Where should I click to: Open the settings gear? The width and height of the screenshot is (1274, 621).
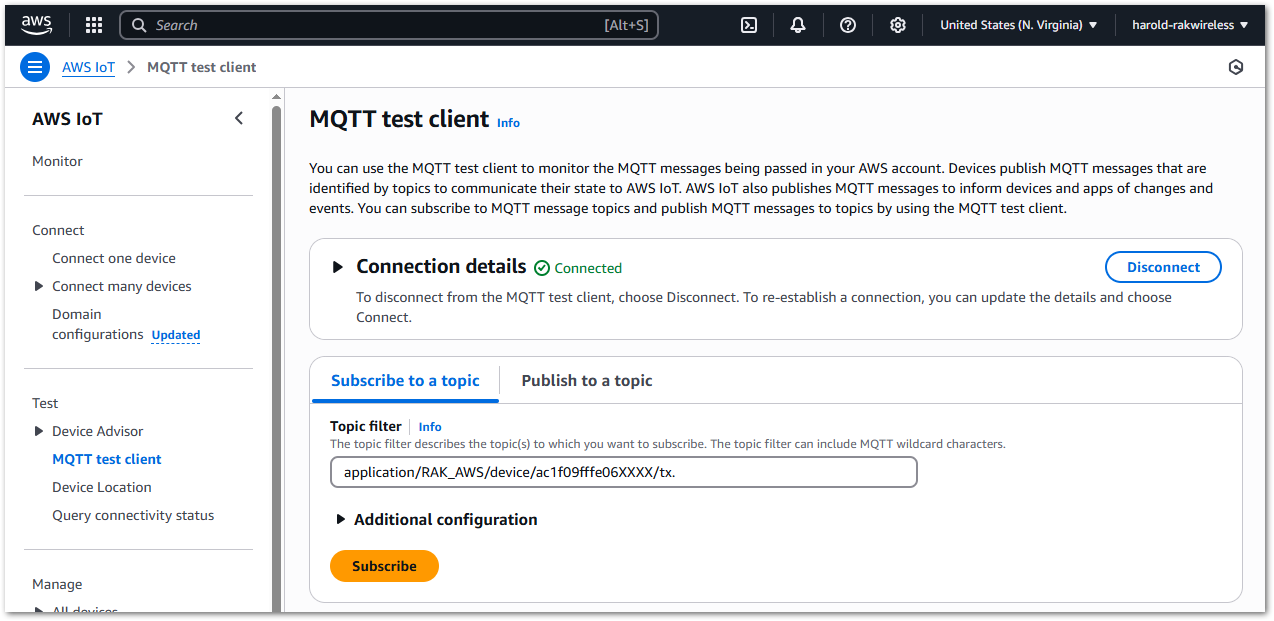coord(897,24)
